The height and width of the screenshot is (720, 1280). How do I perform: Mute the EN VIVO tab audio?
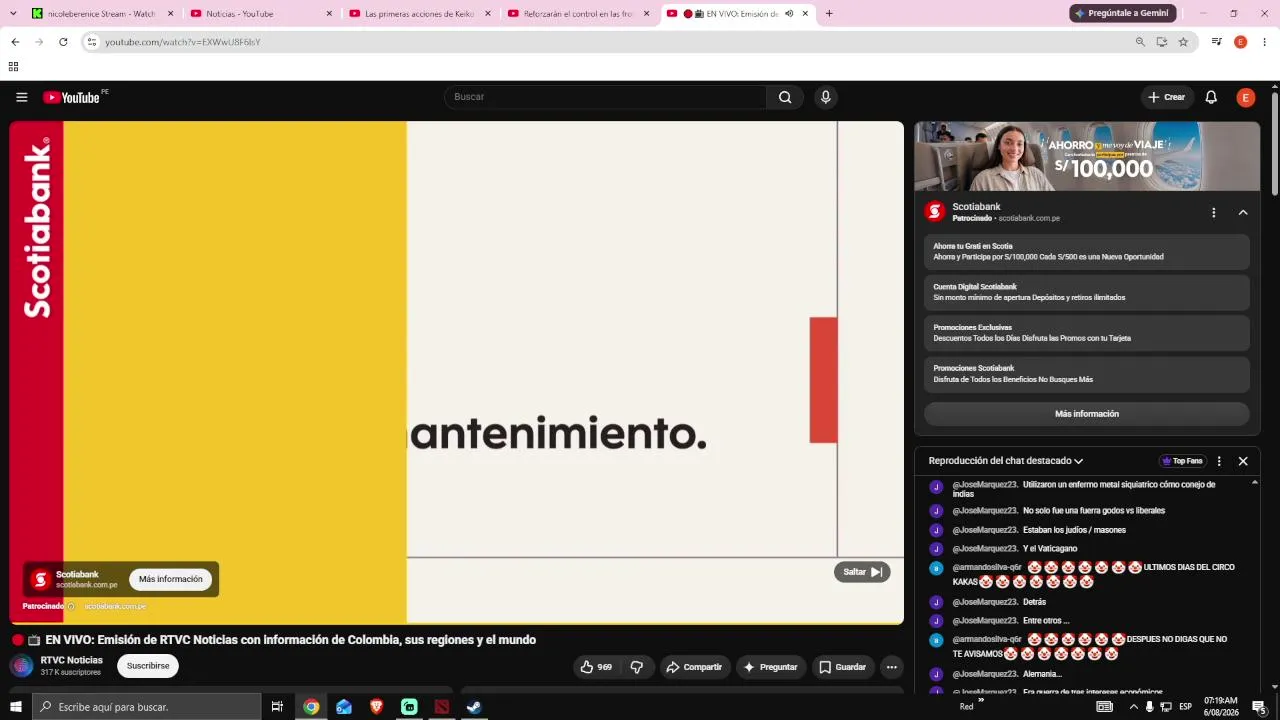click(x=789, y=14)
